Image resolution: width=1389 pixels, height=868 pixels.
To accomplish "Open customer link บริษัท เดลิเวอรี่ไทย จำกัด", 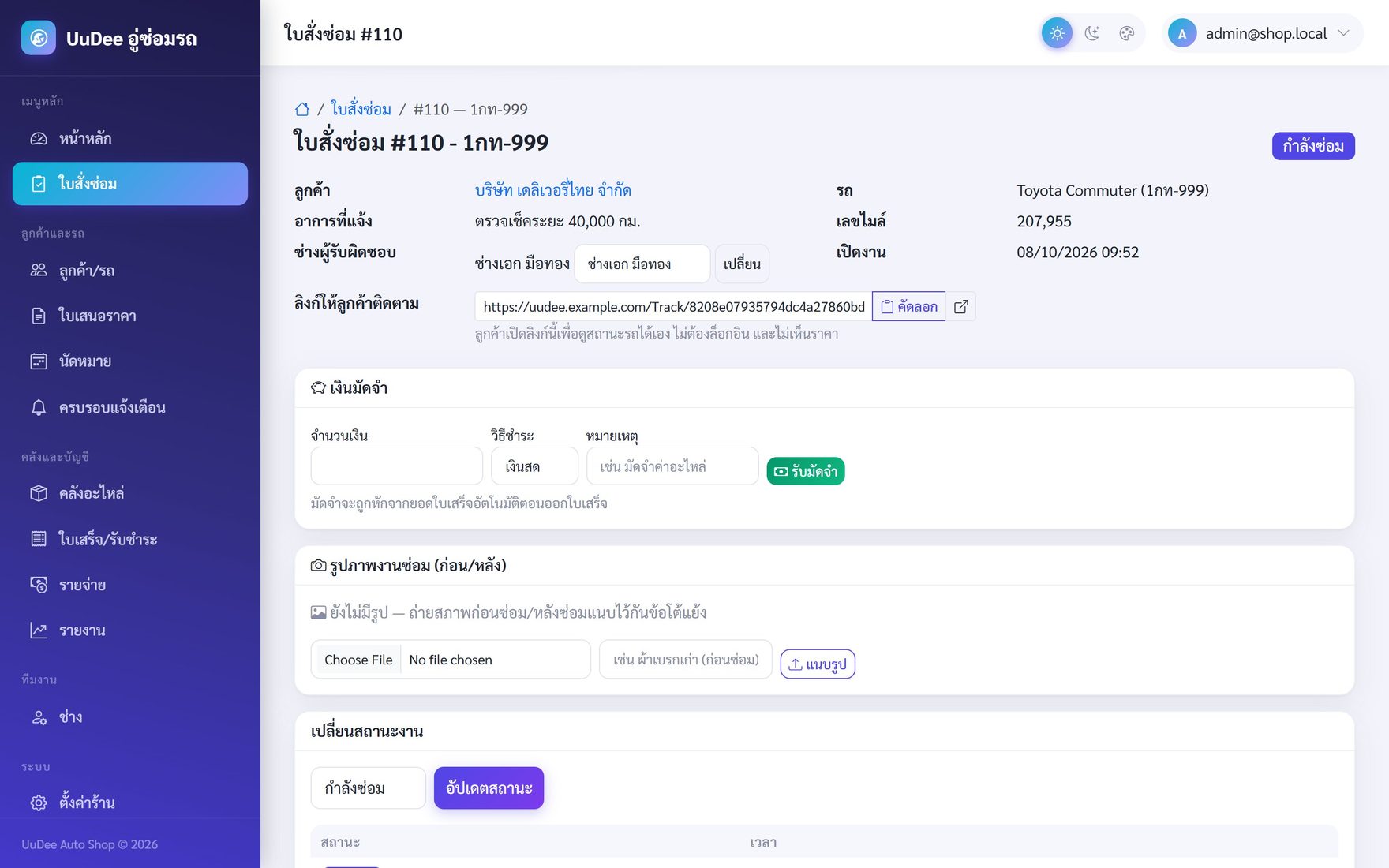I will (x=552, y=190).
